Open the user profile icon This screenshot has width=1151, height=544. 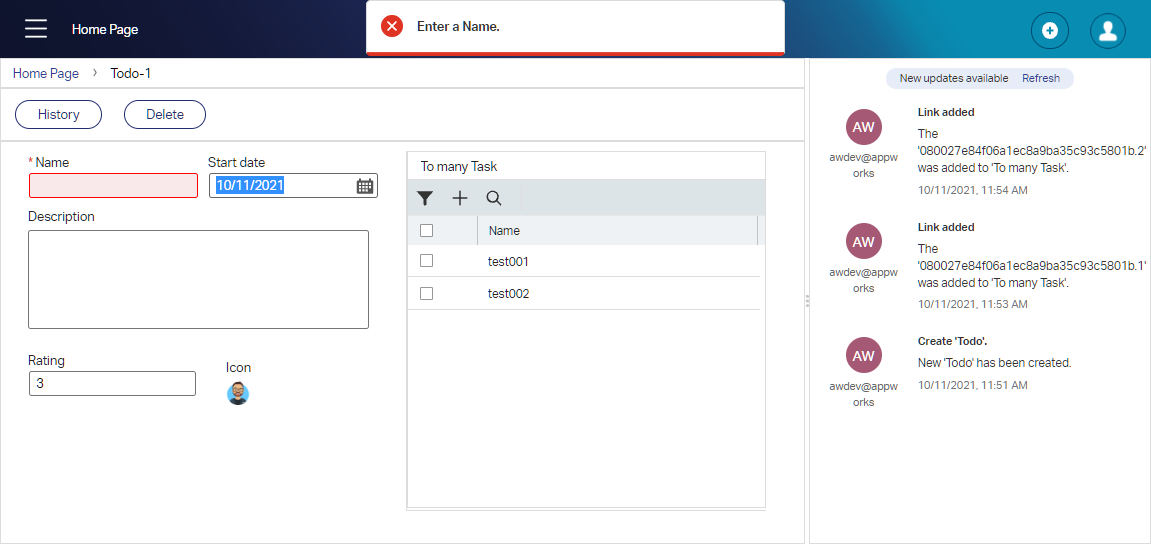coord(1107,31)
